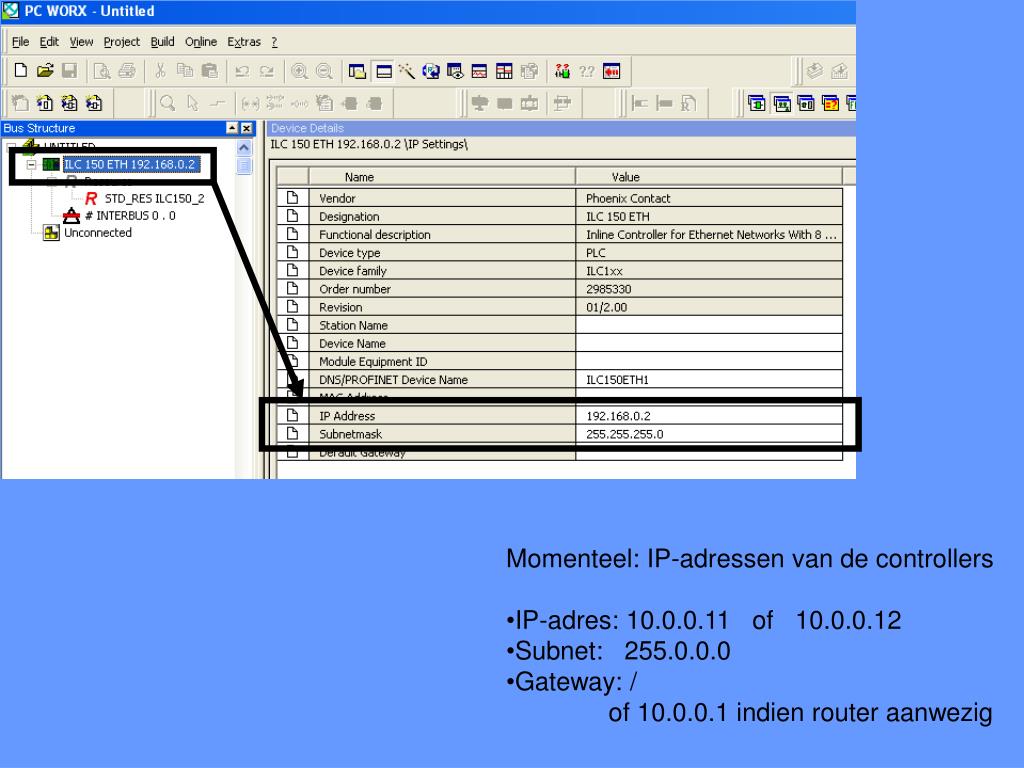Select STD_RES ILC150_2 resource node
Screen dimensions: 1024x768
point(154,199)
